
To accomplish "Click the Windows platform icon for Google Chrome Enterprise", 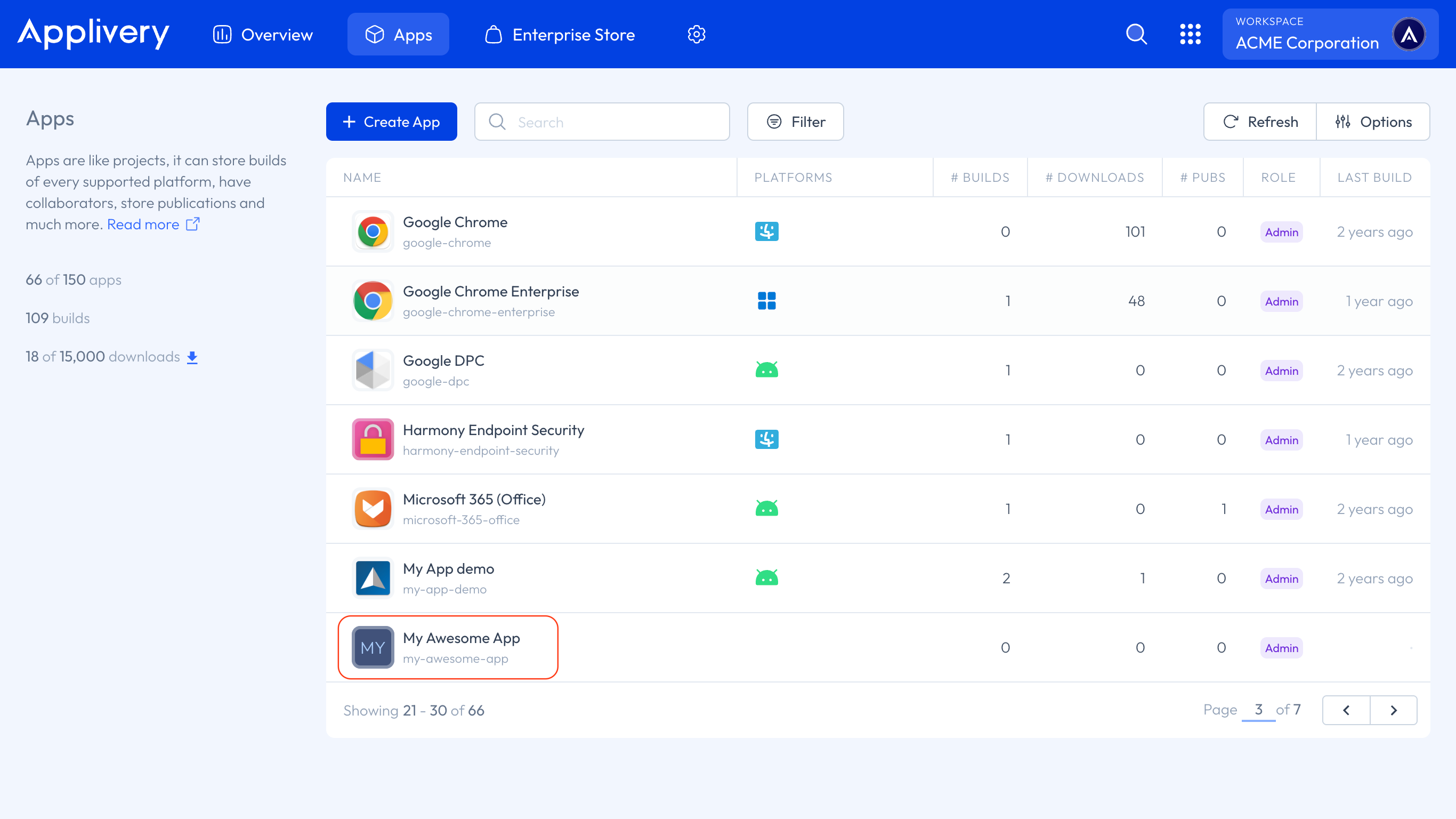I will [x=767, y=300].
